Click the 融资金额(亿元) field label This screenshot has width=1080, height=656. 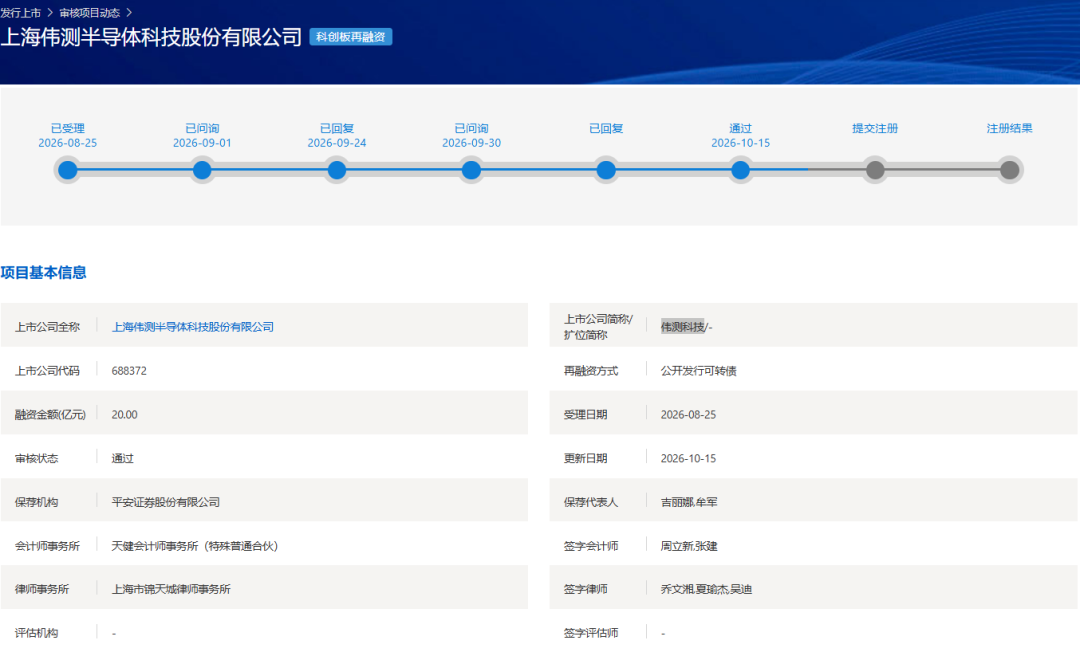[x=50, y=415]
